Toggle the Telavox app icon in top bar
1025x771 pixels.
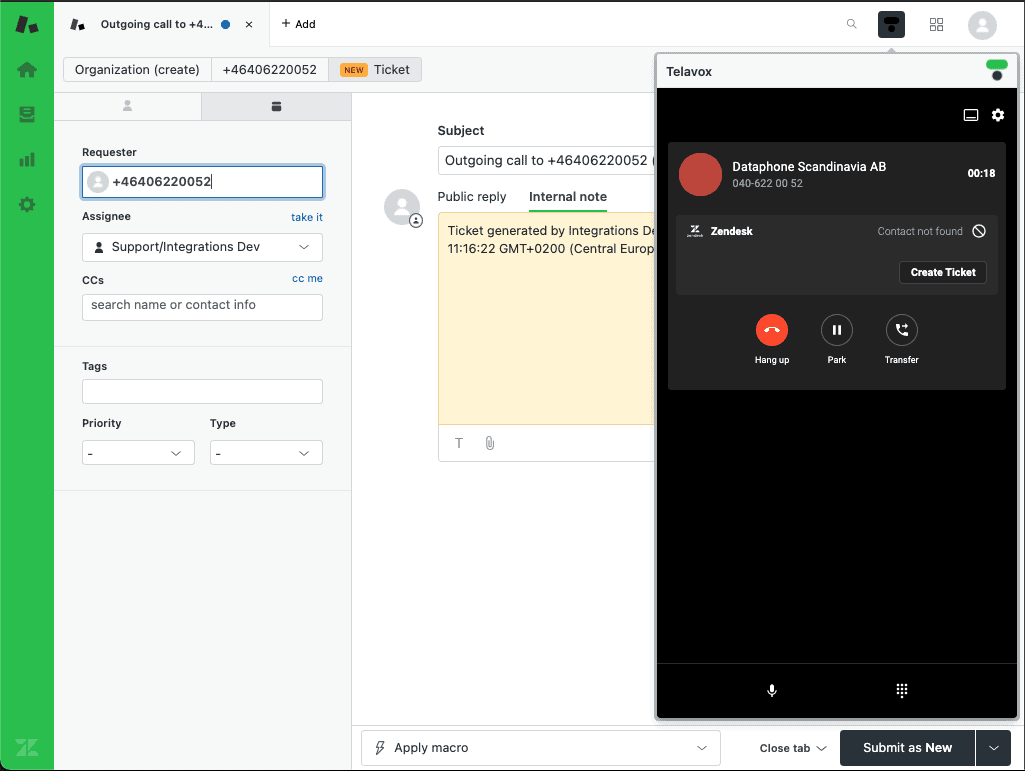click(891, 25)
